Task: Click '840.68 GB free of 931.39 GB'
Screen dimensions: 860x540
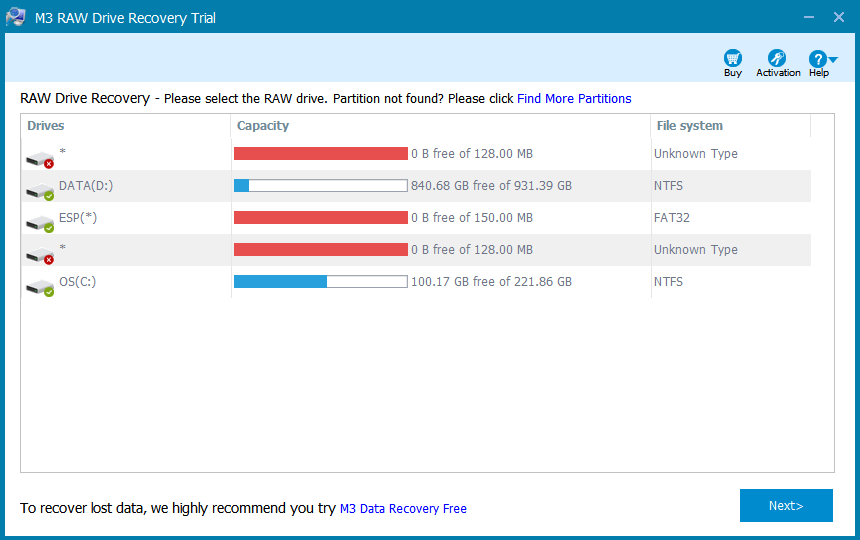Action: pyautogui.click(x=491, y=186)
